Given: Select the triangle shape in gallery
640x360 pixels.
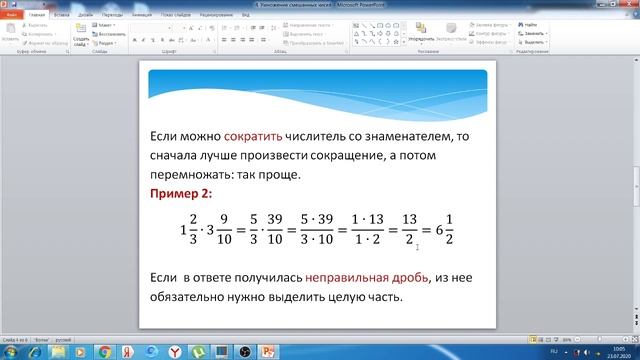Looking at the screenshot, I should click(x=356, y=34).
